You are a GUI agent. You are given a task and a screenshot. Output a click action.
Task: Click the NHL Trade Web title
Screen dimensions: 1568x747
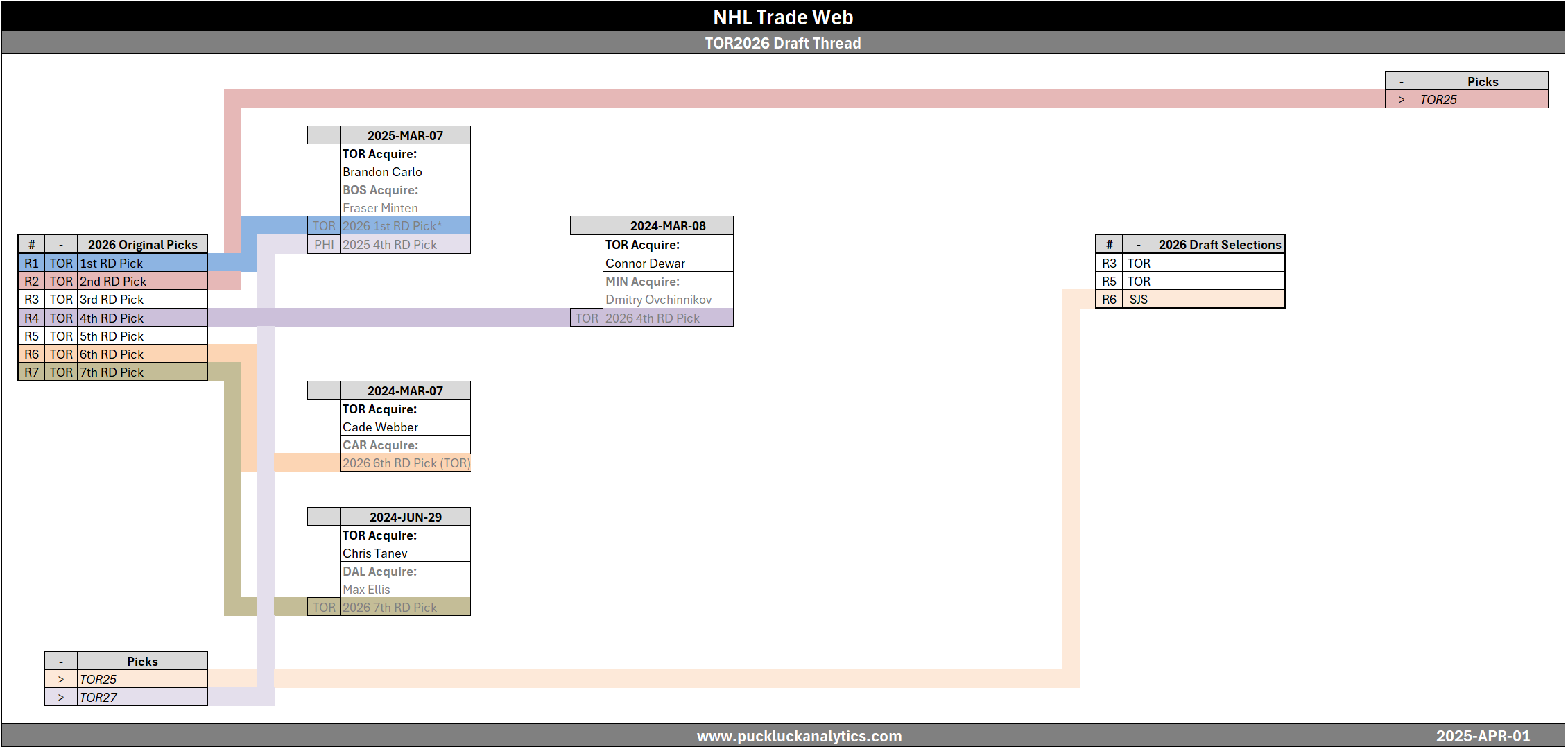(x=783, y=17)
